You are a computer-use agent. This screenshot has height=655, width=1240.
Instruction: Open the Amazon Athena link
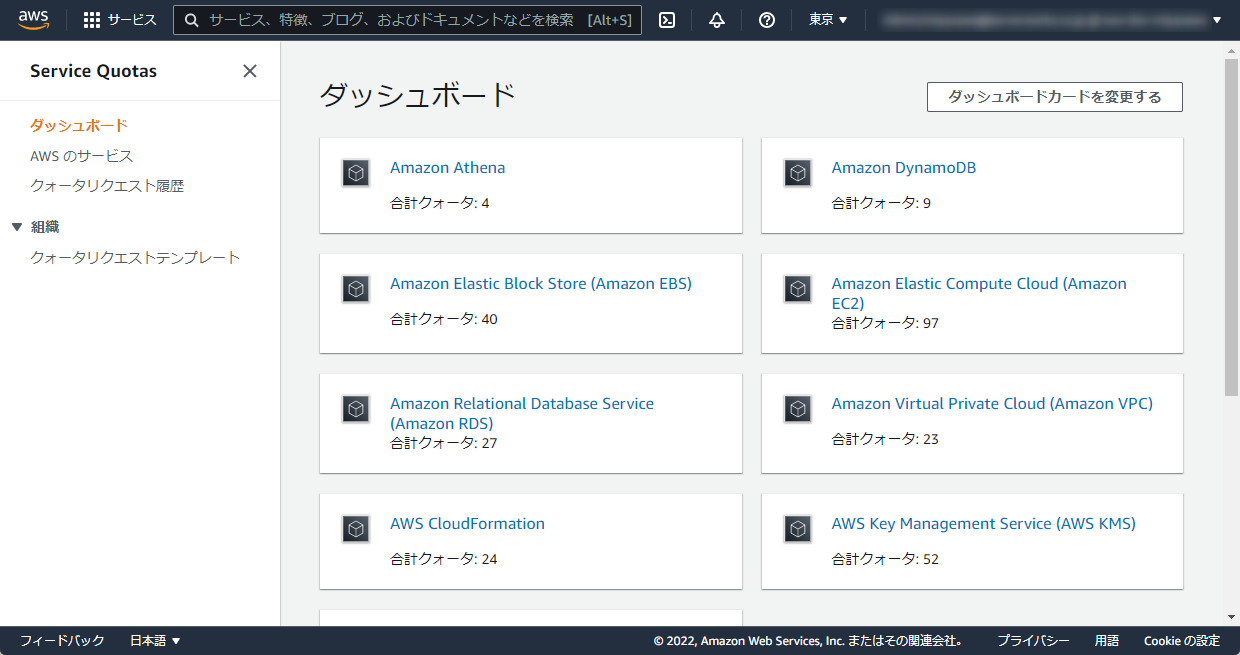click(x=447, y=168)
